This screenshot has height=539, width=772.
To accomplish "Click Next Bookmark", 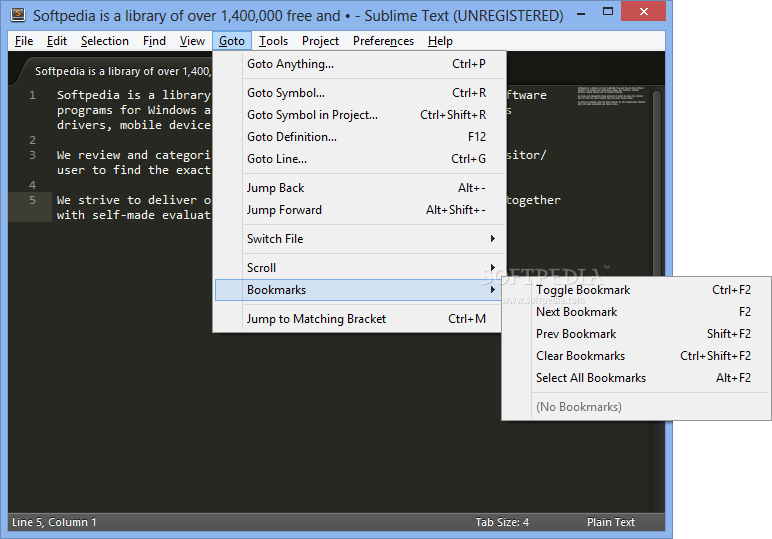I will point(636,312).
